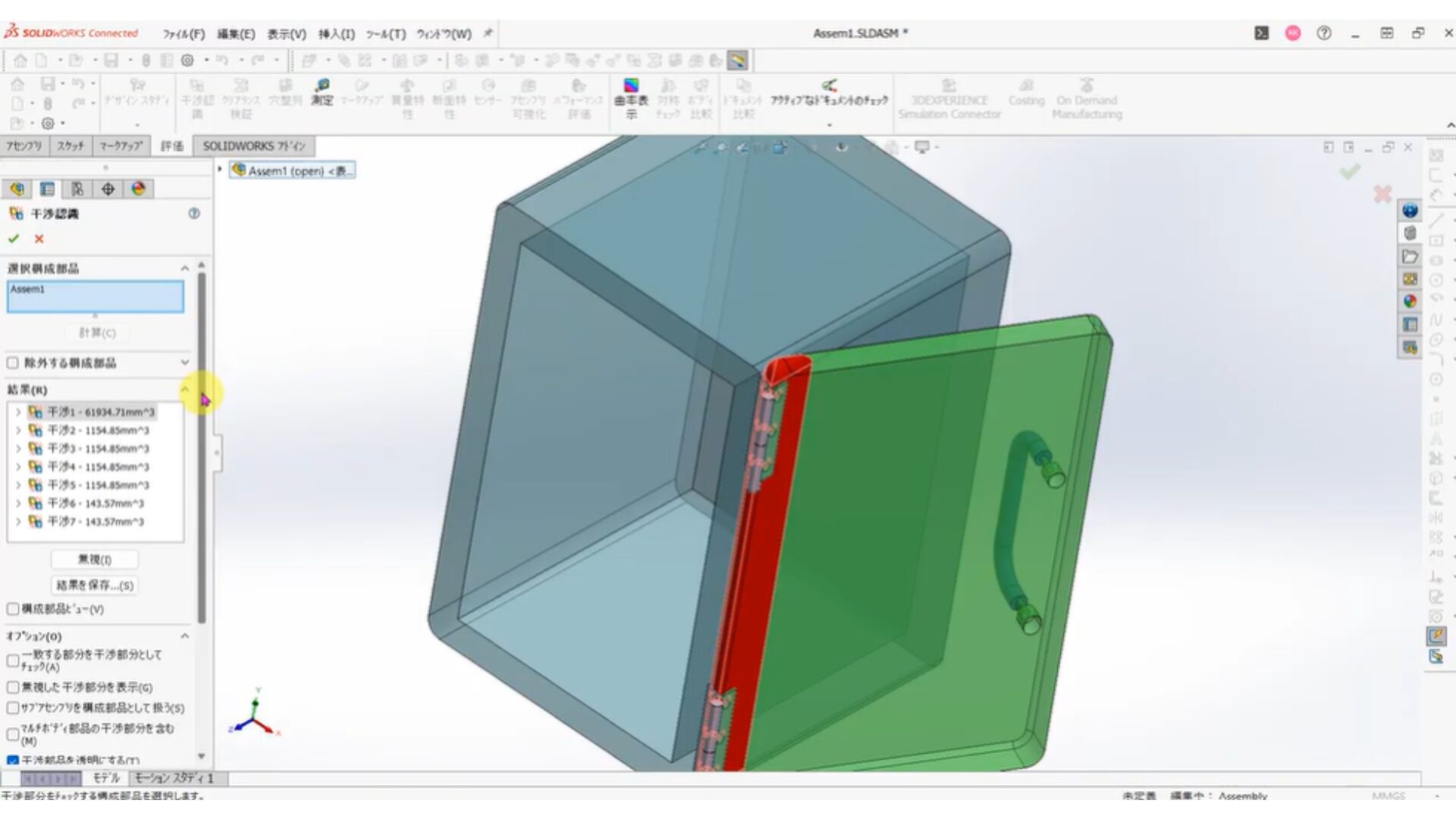Collapse the options (オプション) section
The image size is (1456, 819).
(x=184, y=636)
